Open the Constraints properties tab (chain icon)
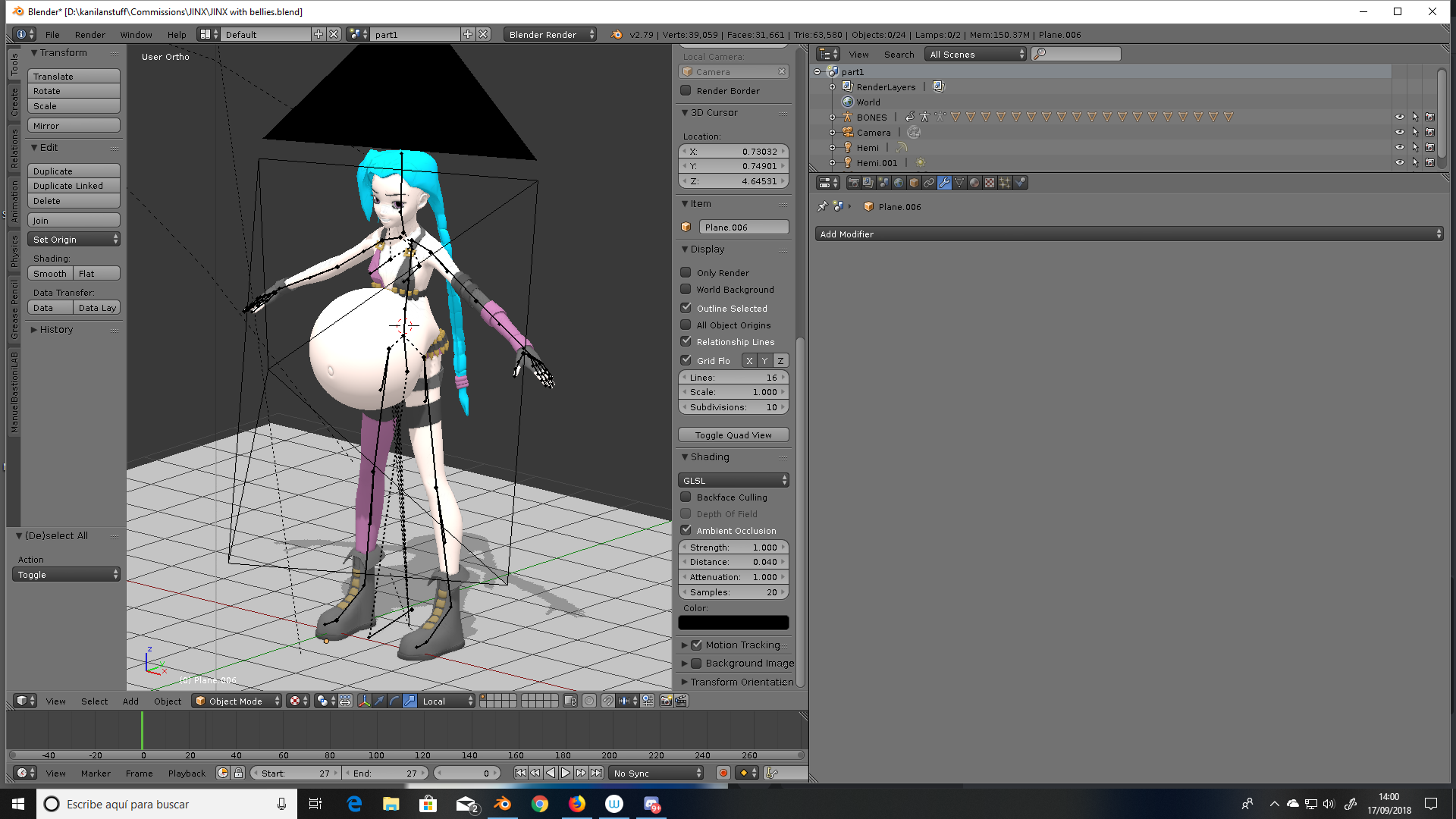Image resolution: width=1456 pixels, height=819 pixels. 929,183
